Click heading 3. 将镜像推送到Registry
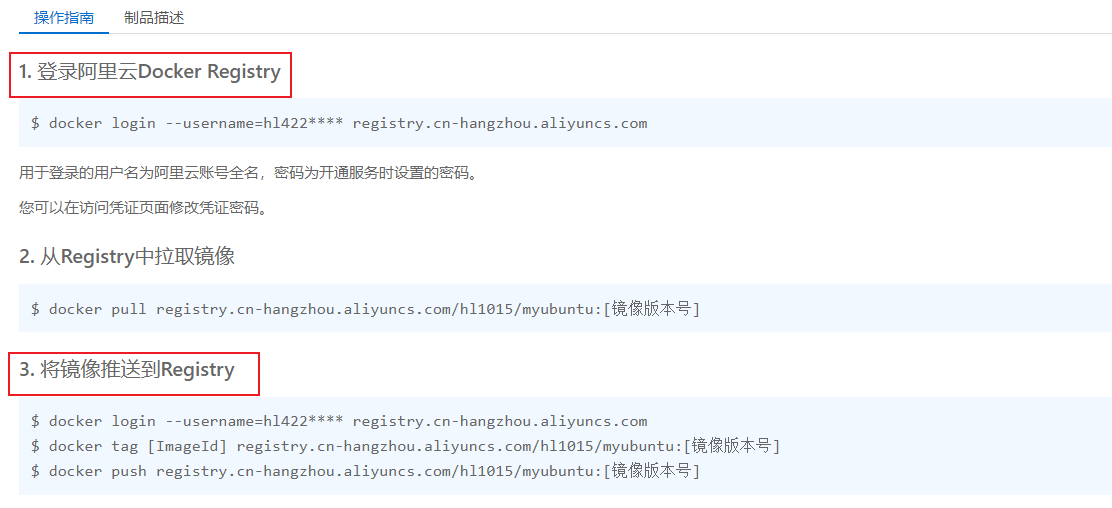 [x=127, y=370]
